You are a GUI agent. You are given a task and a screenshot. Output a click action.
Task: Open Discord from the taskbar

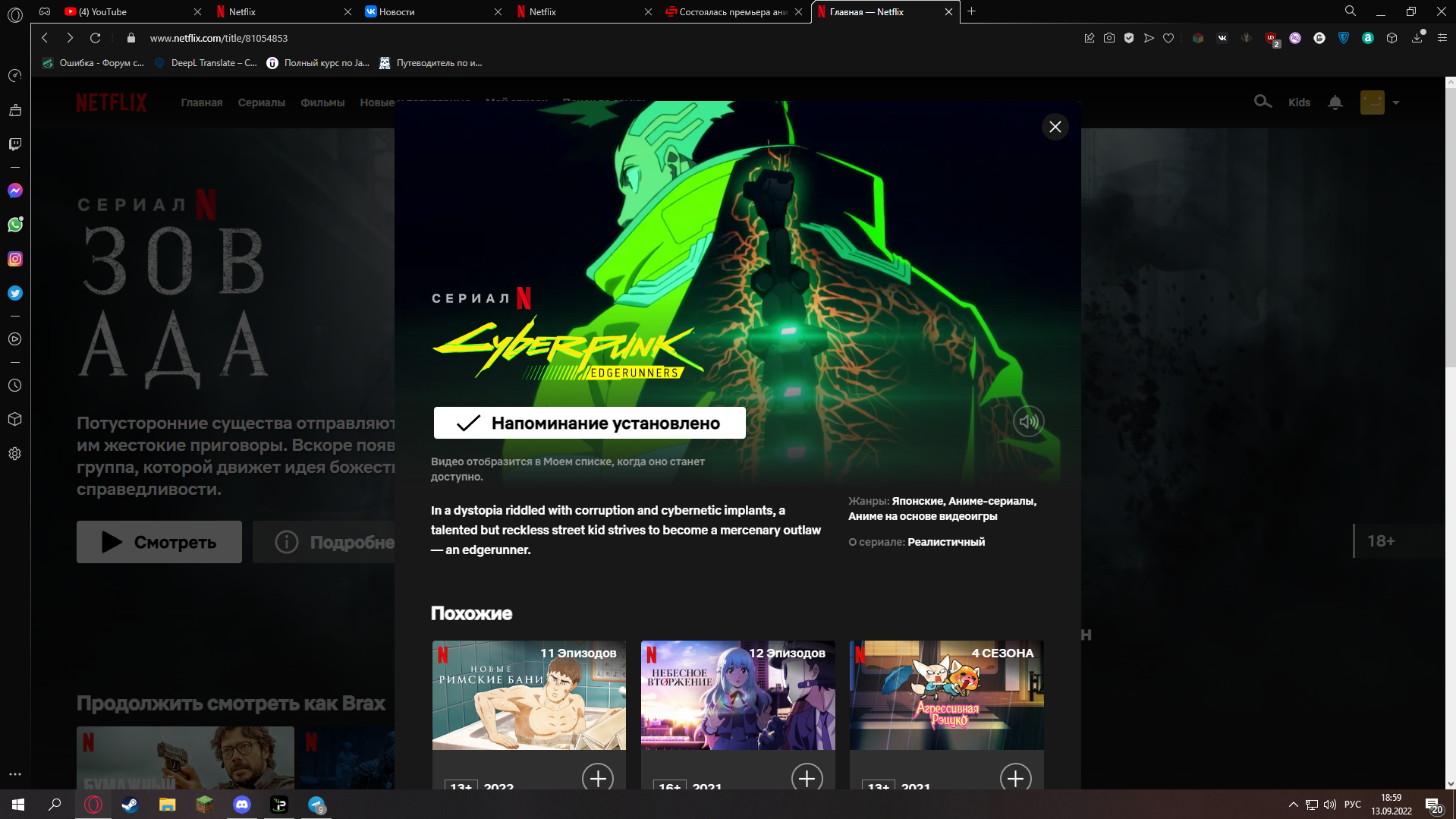(242, 805)
